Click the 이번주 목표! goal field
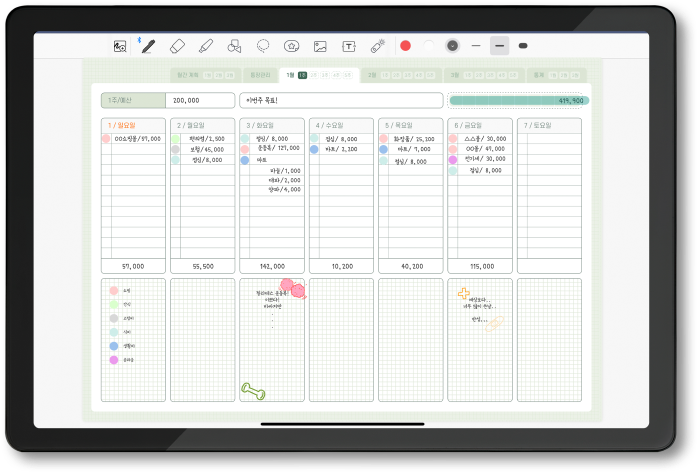The height and width of the screenshot is (473, 698). click(x=341, y=100)
